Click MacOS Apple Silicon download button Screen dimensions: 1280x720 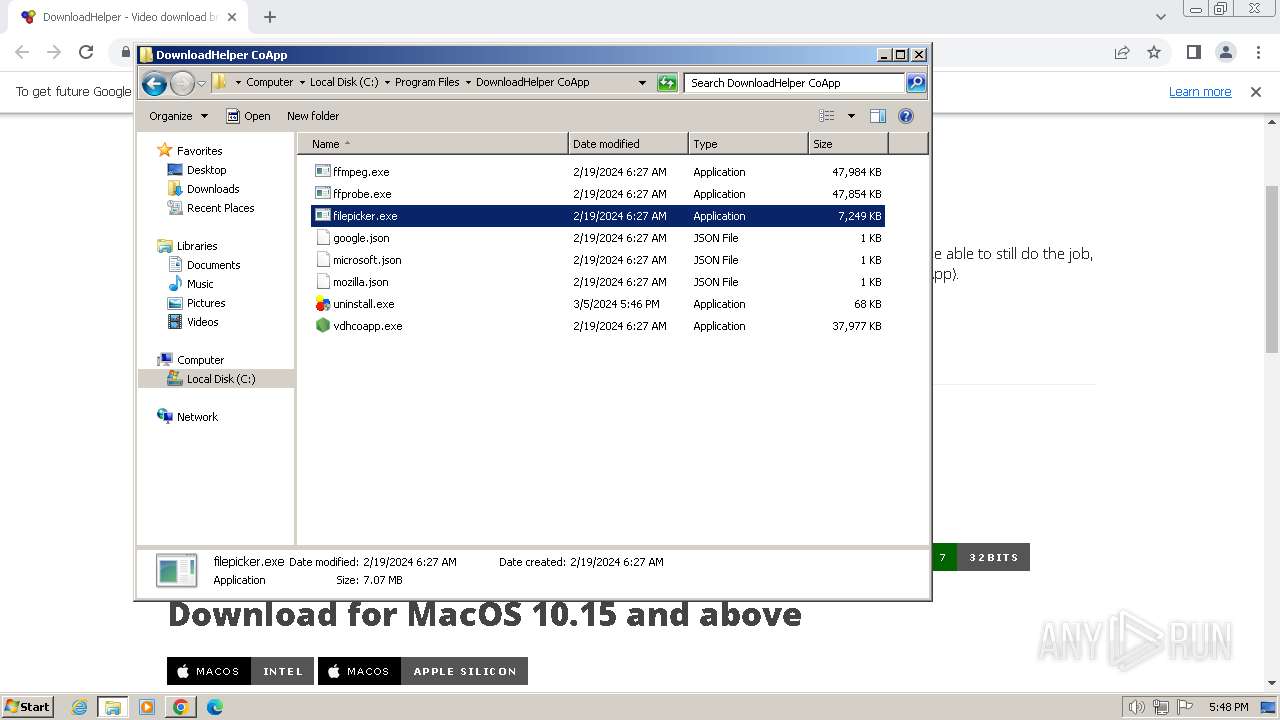[x=423, y=671]
